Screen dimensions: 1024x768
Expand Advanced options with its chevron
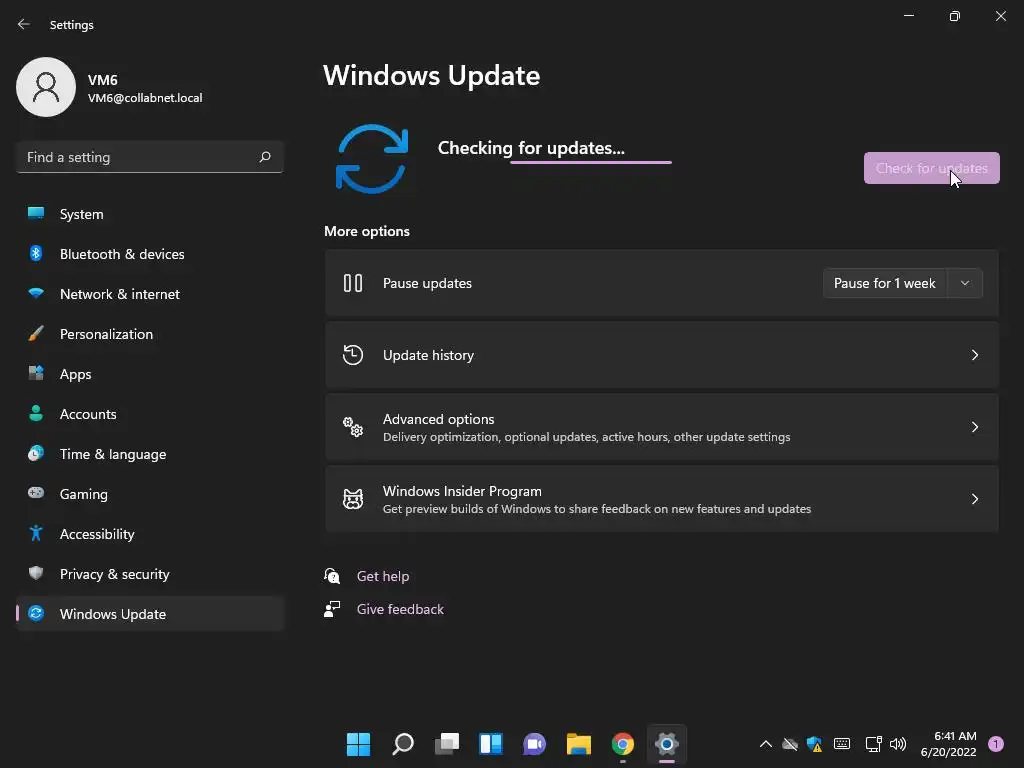(974, 426)
